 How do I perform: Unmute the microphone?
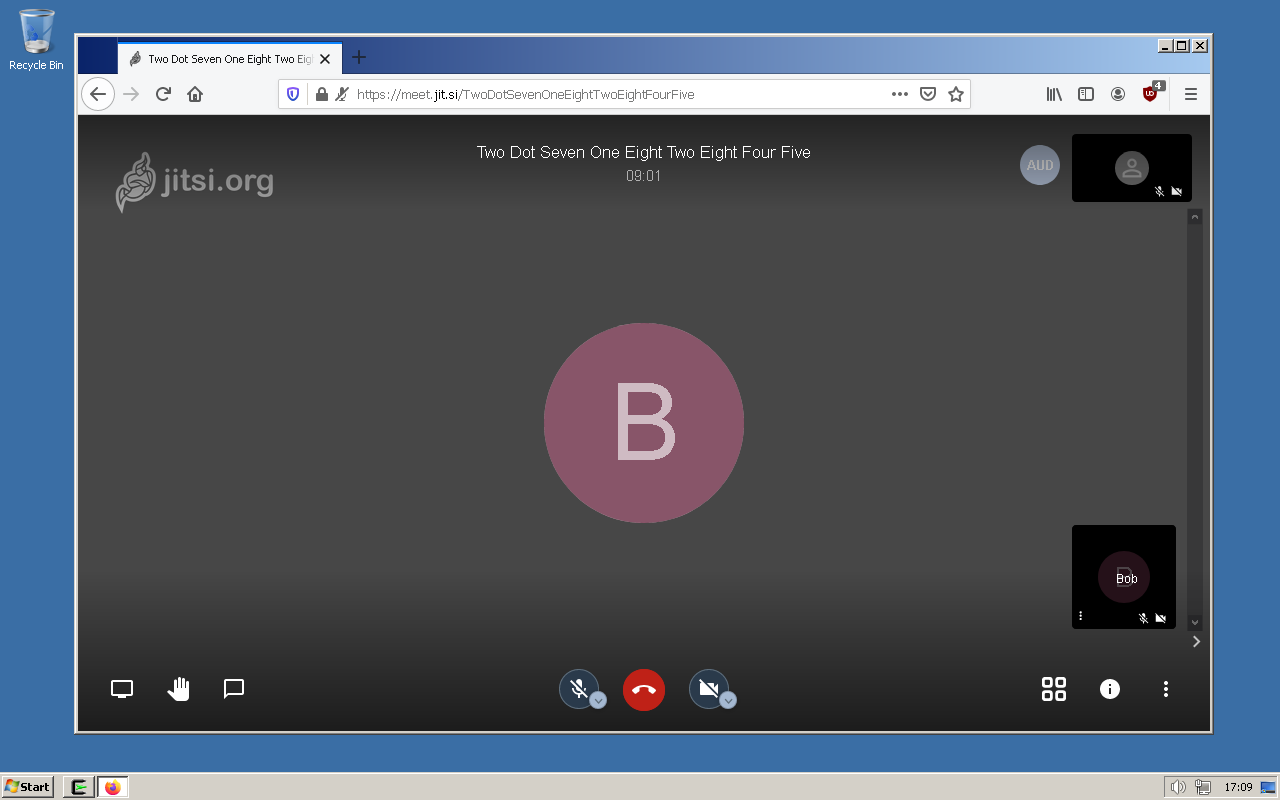point(578,689)
